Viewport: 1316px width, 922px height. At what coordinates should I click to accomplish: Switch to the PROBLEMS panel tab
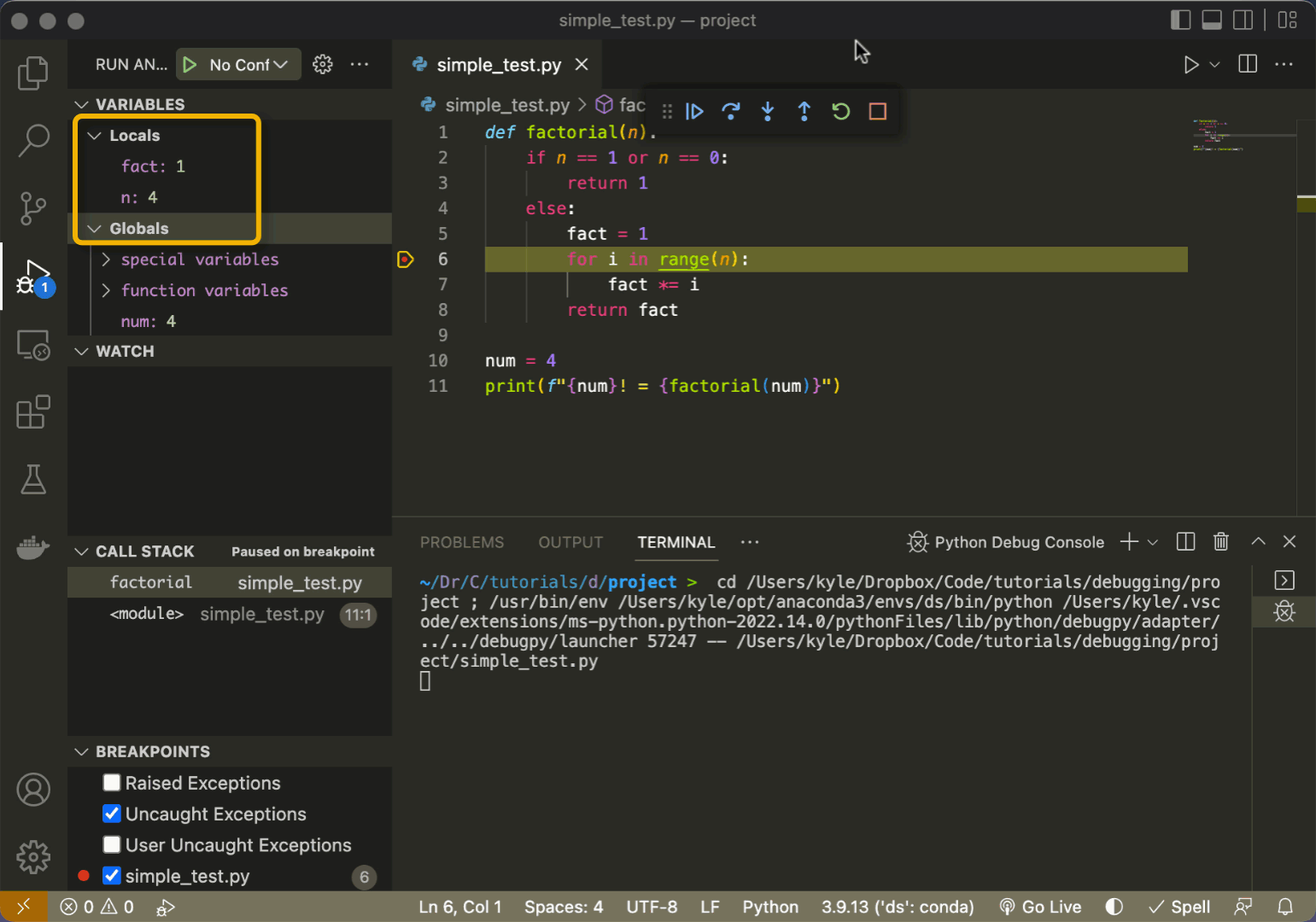(x=461, y=543)
